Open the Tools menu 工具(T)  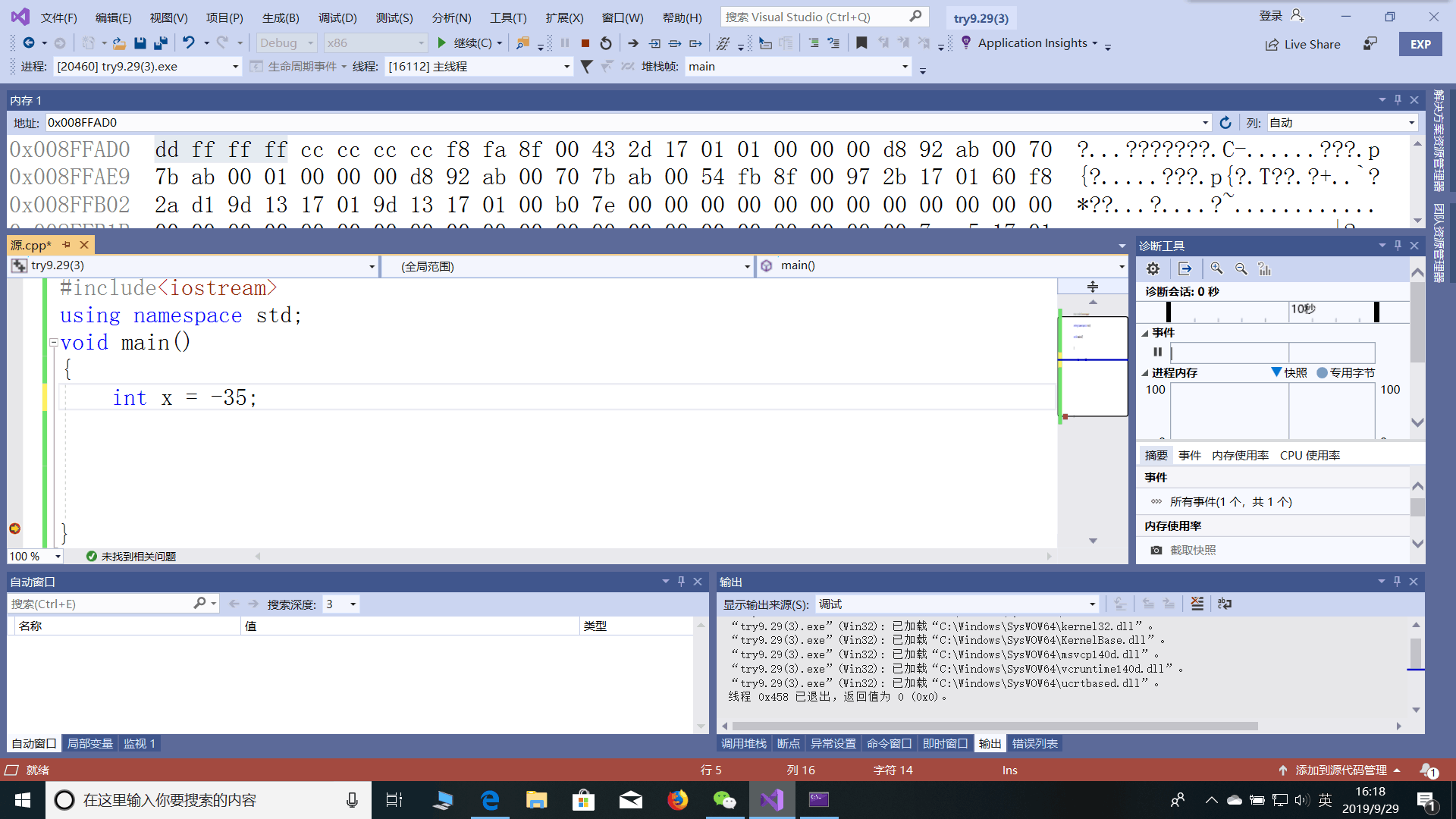pyautogui.click(x=508, y=17)
